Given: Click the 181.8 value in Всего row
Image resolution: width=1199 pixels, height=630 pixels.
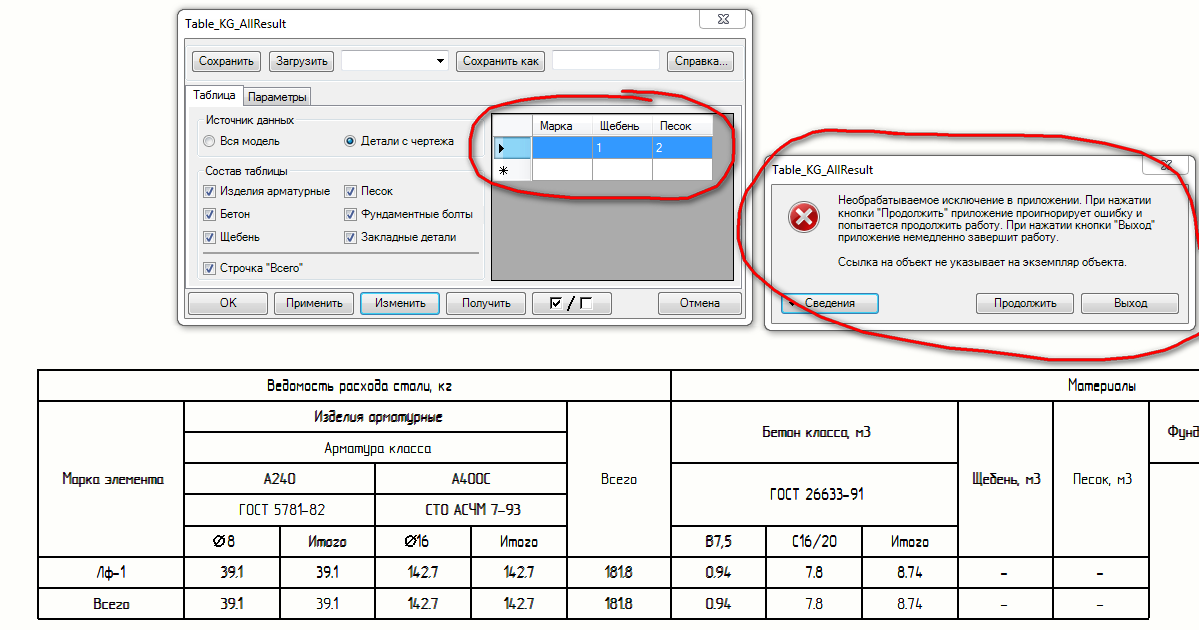Looking at the screenshot, I should (x=619, y=604).
